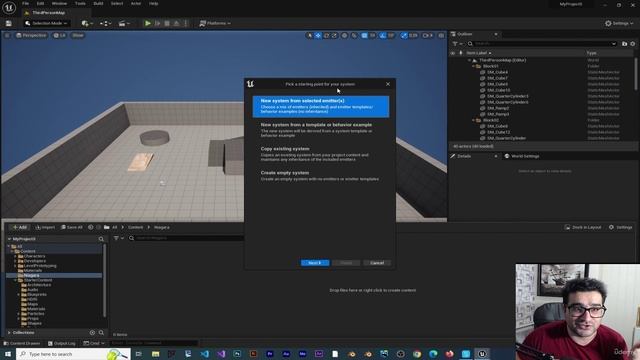Sort by Item Label column
This screenshot has height=360, width=640.
[478, 53]
